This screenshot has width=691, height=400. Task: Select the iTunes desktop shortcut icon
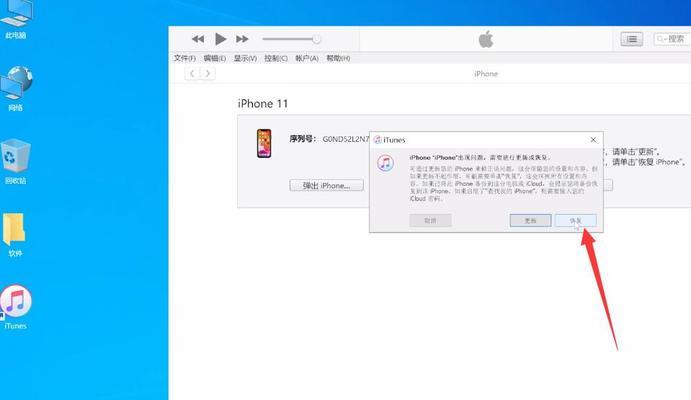point(16,307)
